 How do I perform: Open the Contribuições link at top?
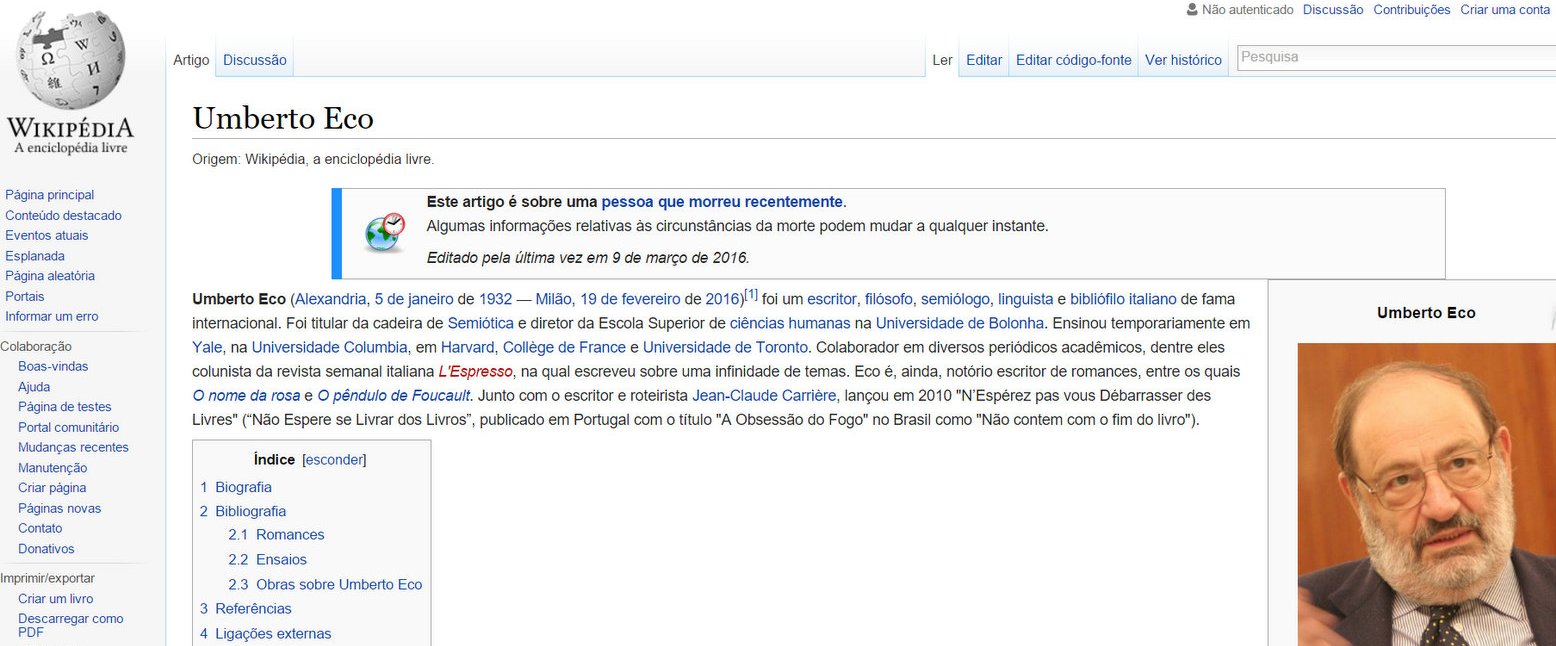click(1411, 10)
